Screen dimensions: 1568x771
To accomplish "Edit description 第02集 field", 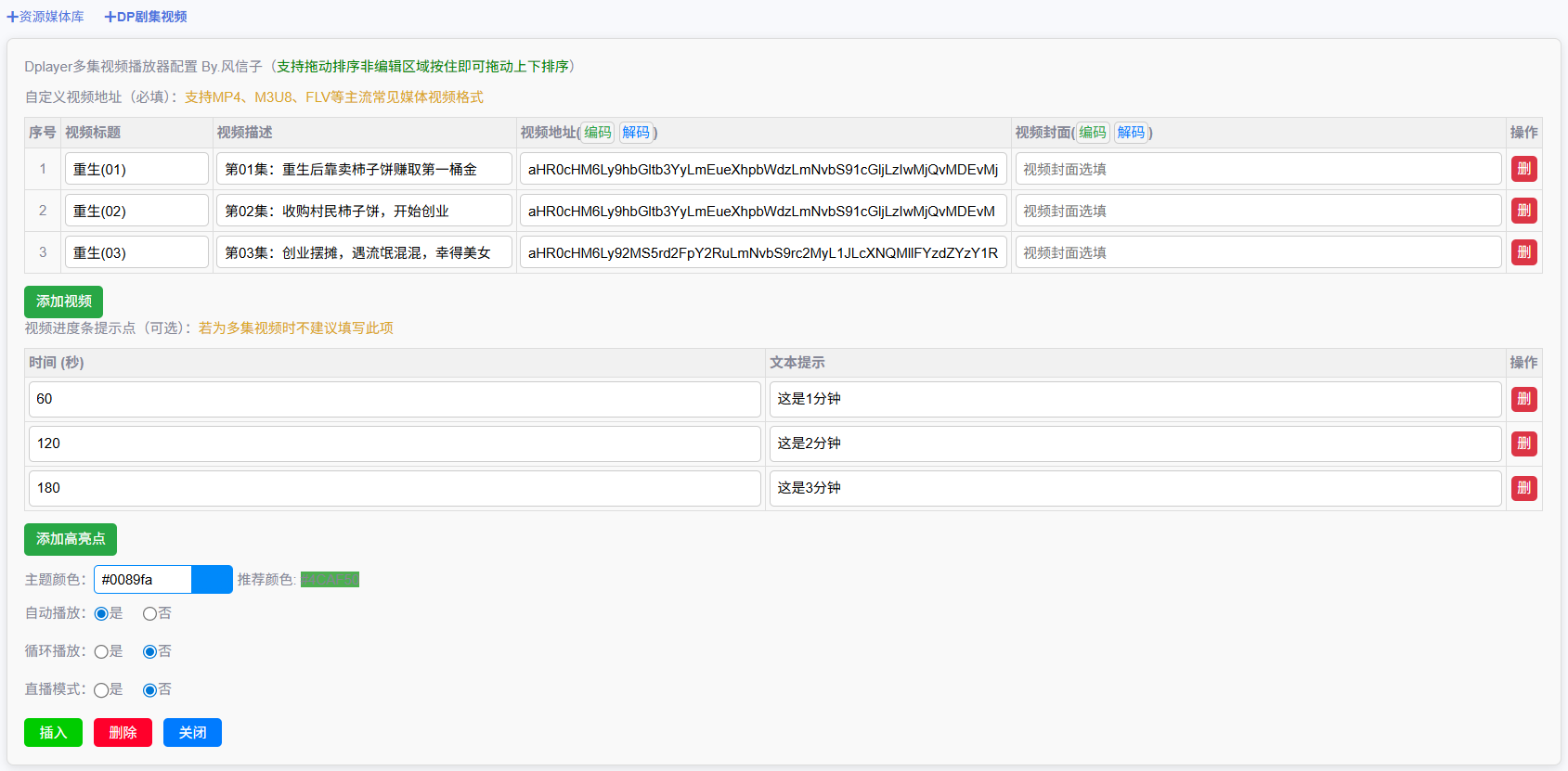I will (x=364, y=211).
